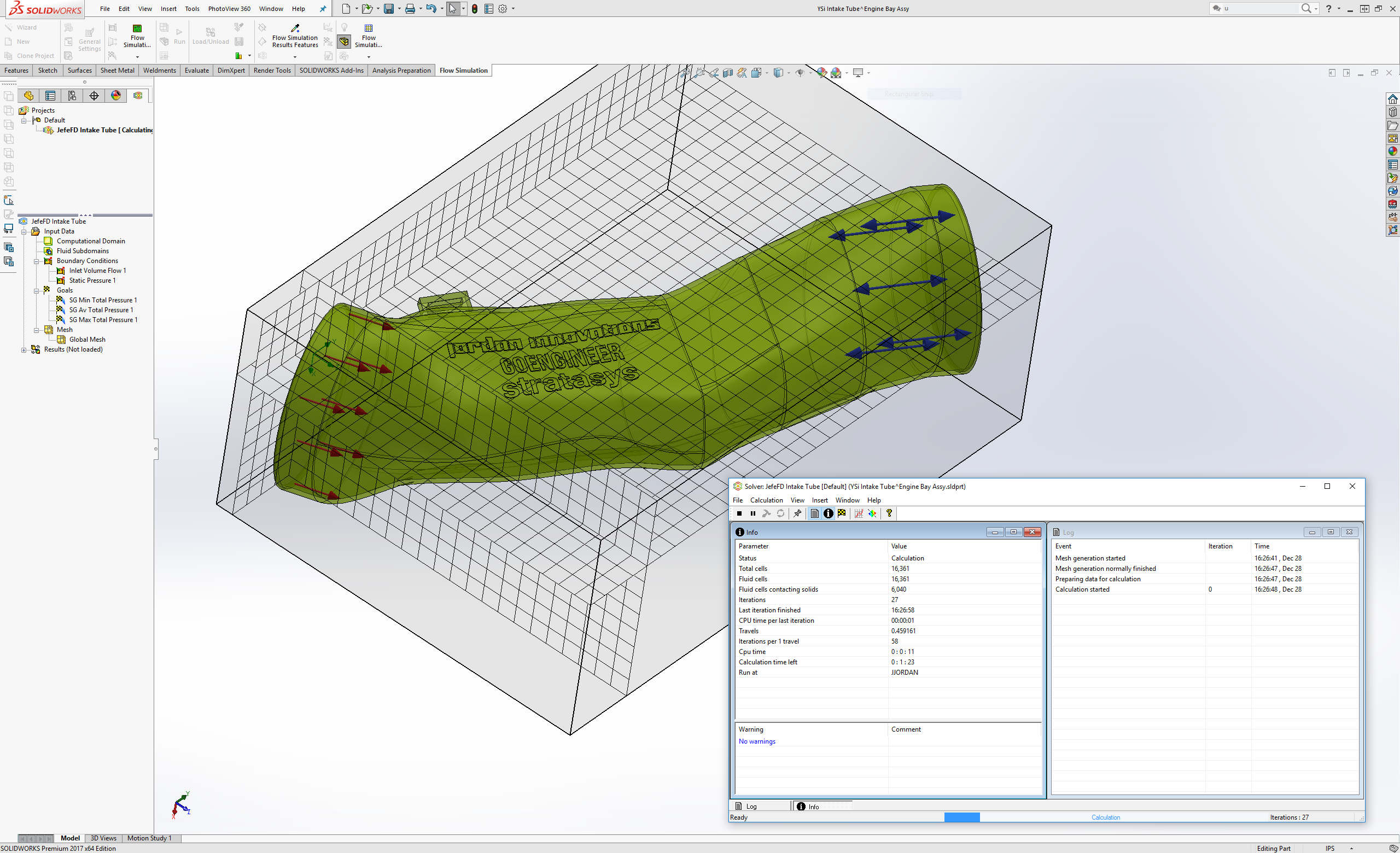Screen dimensions: 1400x853
Task: Collapse the Input Data tree node
Action: click(x=24, y=231)
